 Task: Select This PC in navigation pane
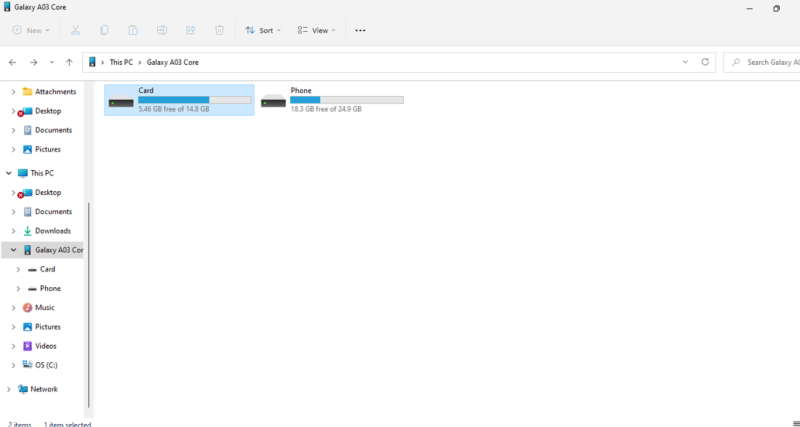click(x=36, y=173)
